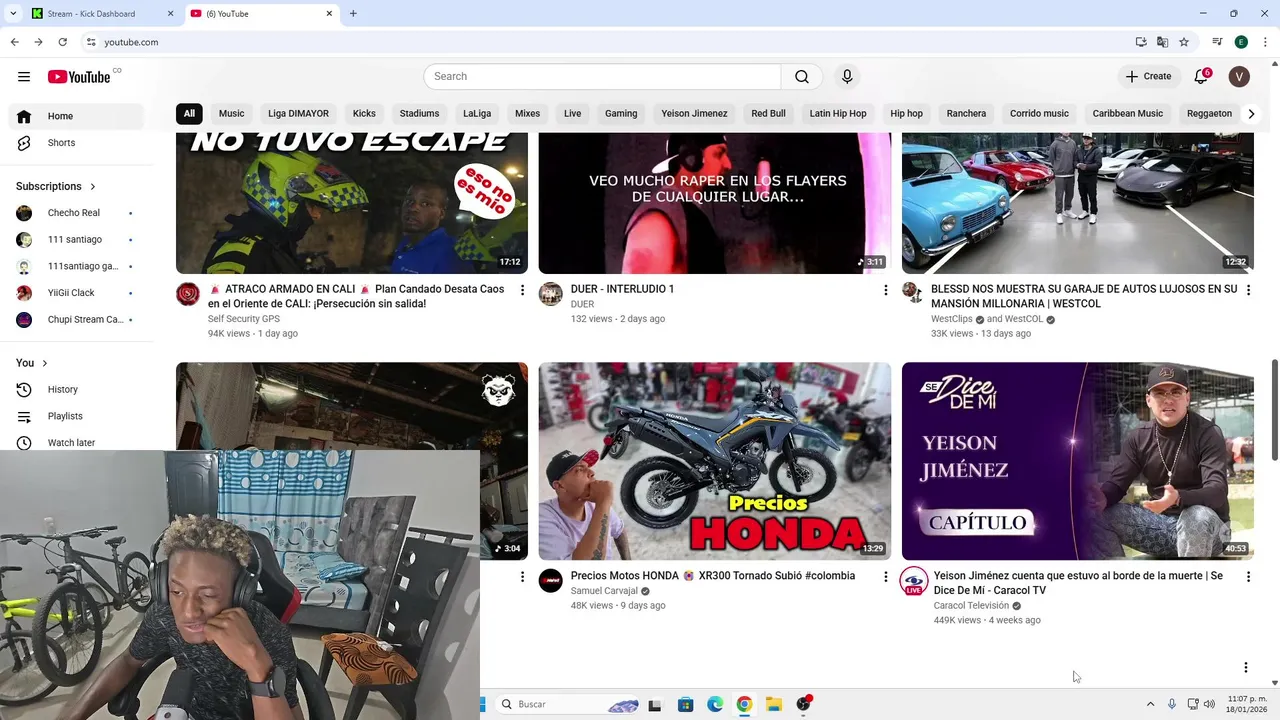Screen dimensions: 1280x720
Task: Open Chupi Stream Ca... subscription channel
Action: 76,320
